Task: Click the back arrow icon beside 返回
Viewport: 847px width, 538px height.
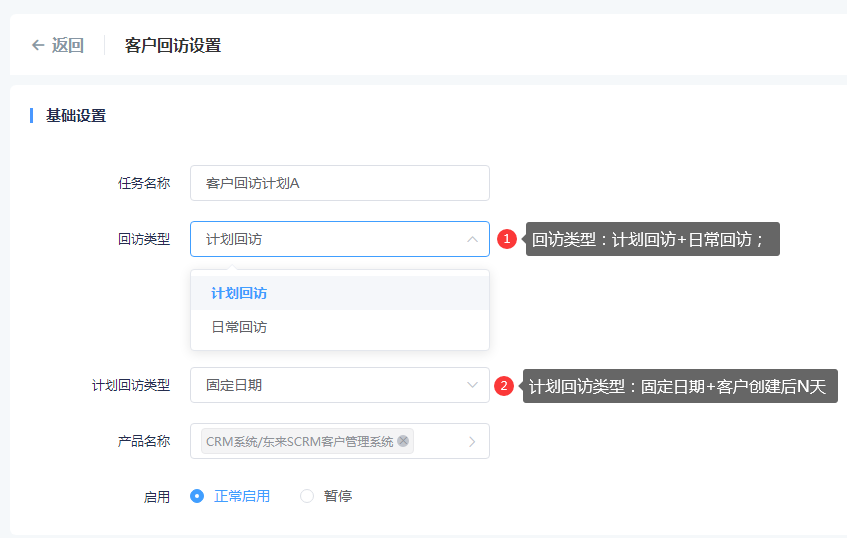Action: [x=38, y=45]
